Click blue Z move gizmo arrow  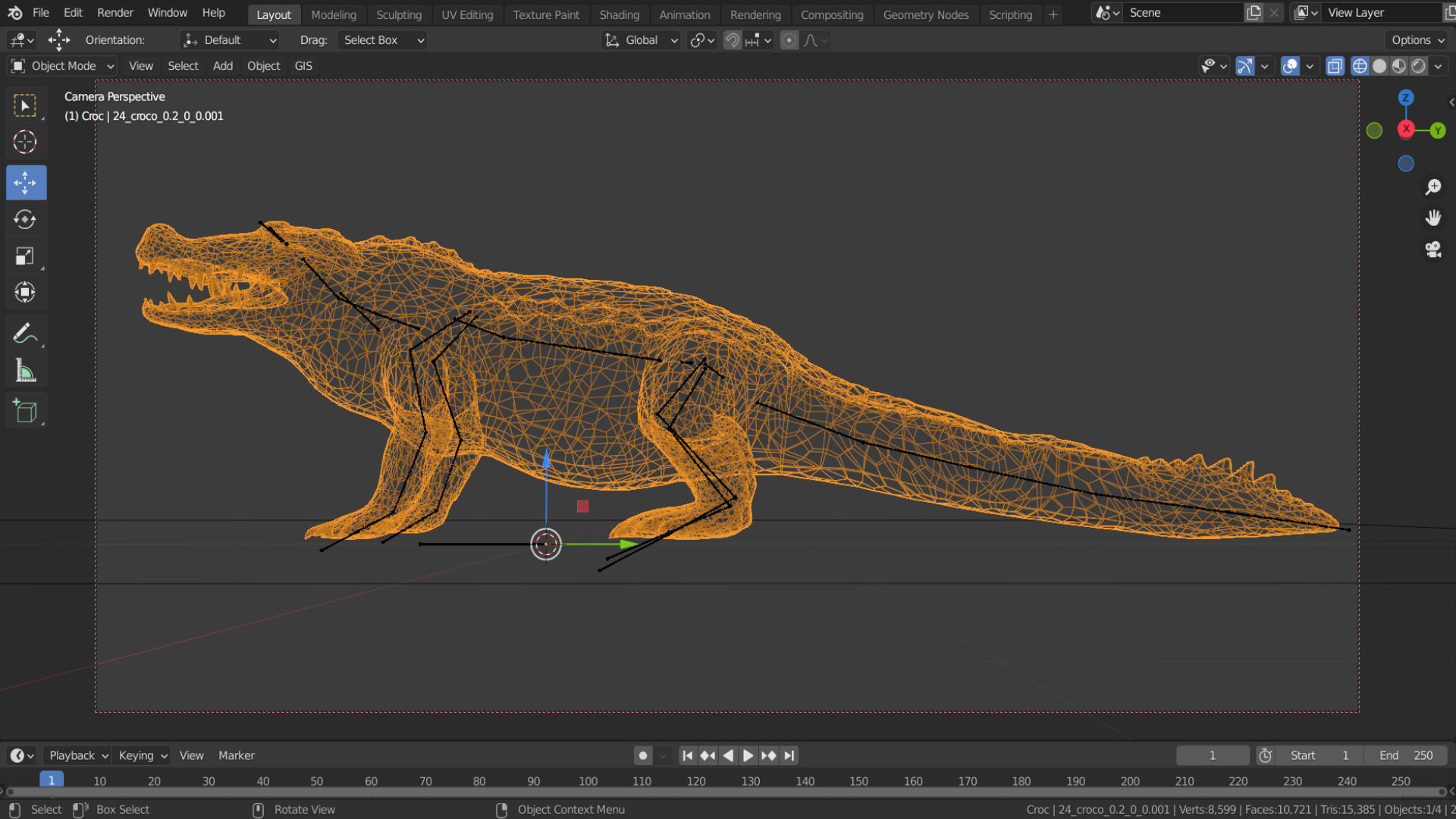546,457
